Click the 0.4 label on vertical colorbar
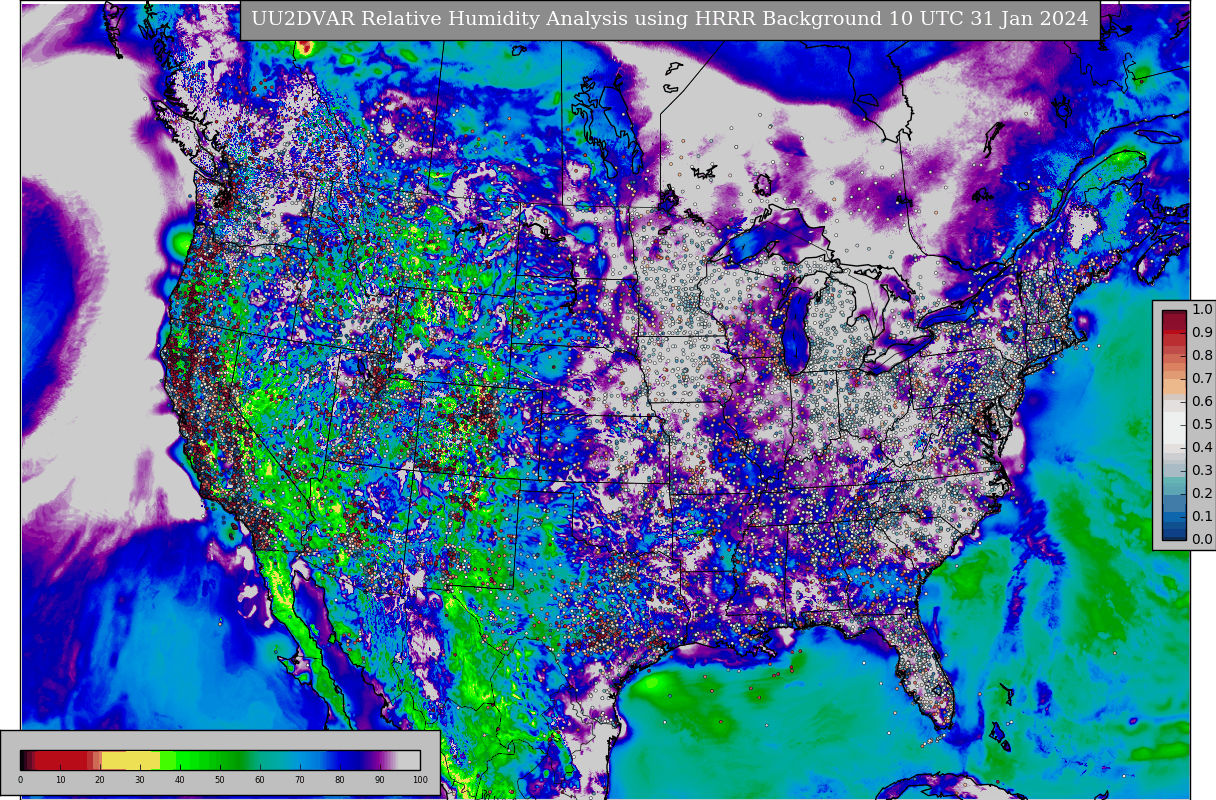 click(1201, 448)
